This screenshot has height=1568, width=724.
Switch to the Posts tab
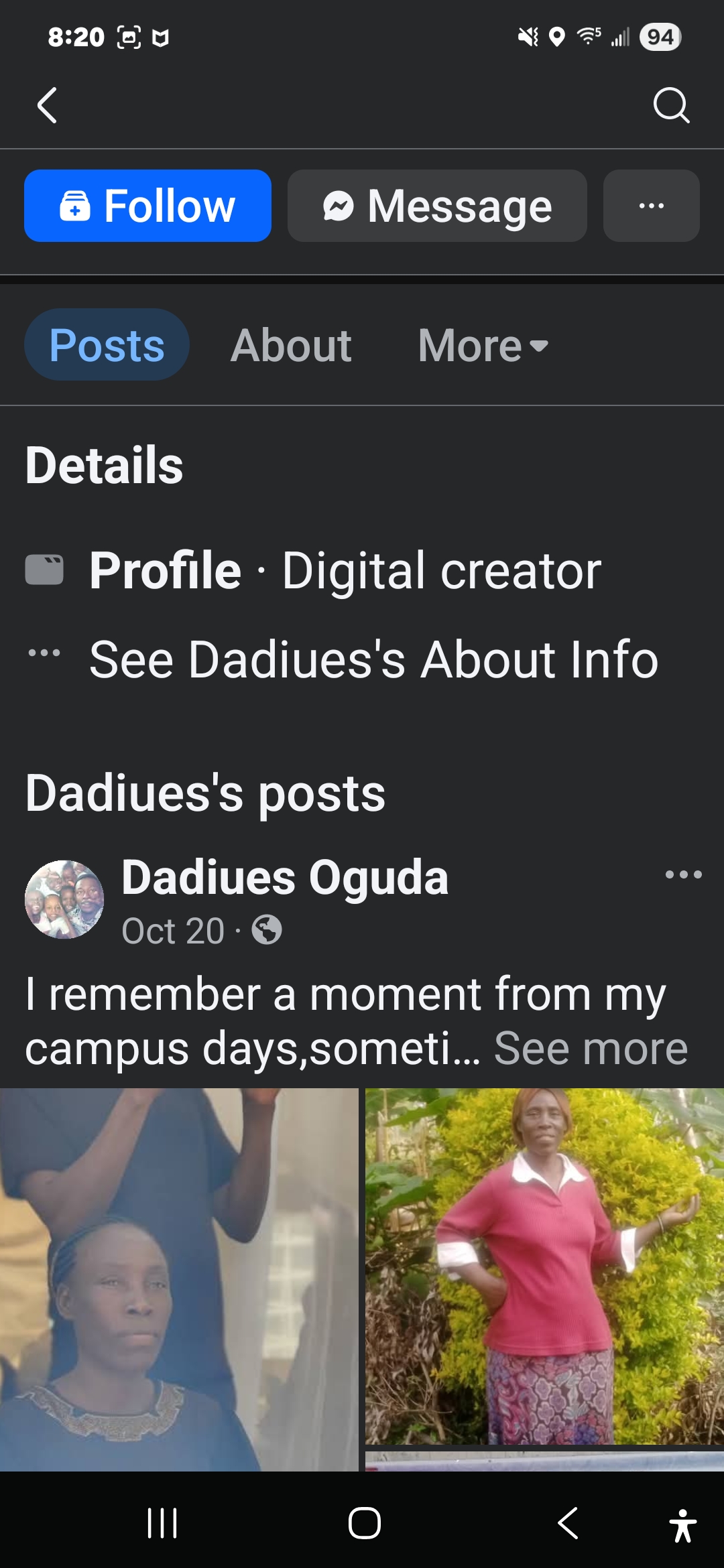(x=107, y=345)
